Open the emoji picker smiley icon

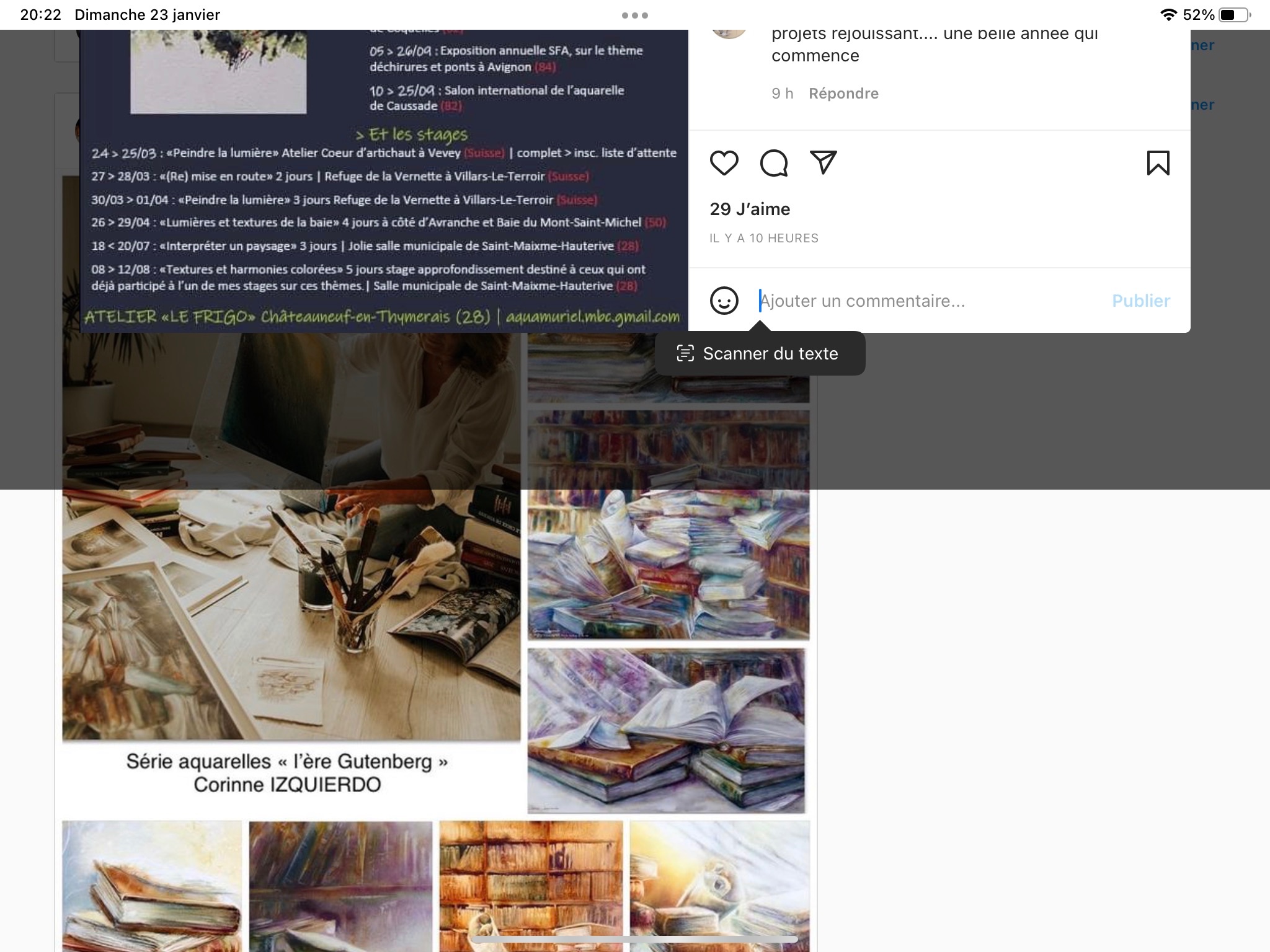point(724,301)
